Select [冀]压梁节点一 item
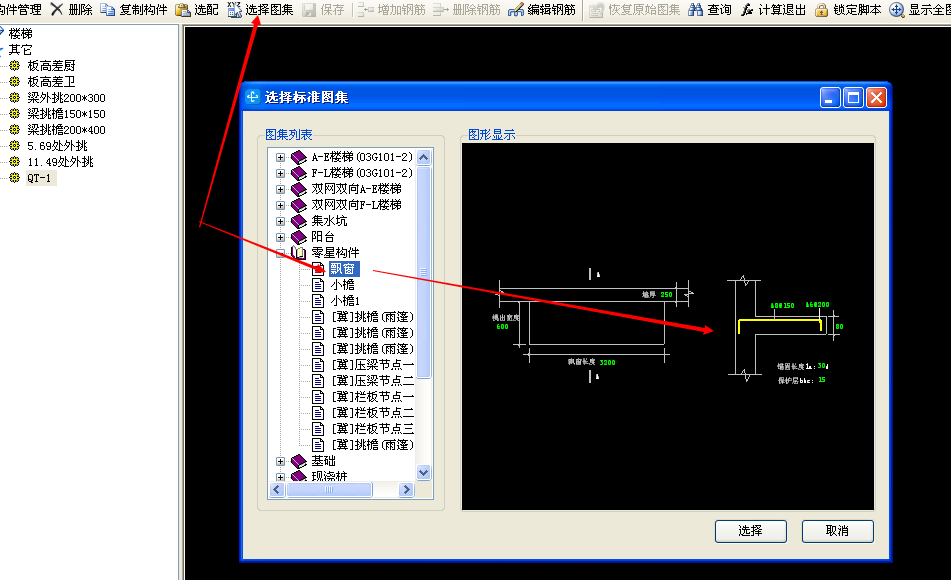951x580 pixels. click(x=372, y=365)
